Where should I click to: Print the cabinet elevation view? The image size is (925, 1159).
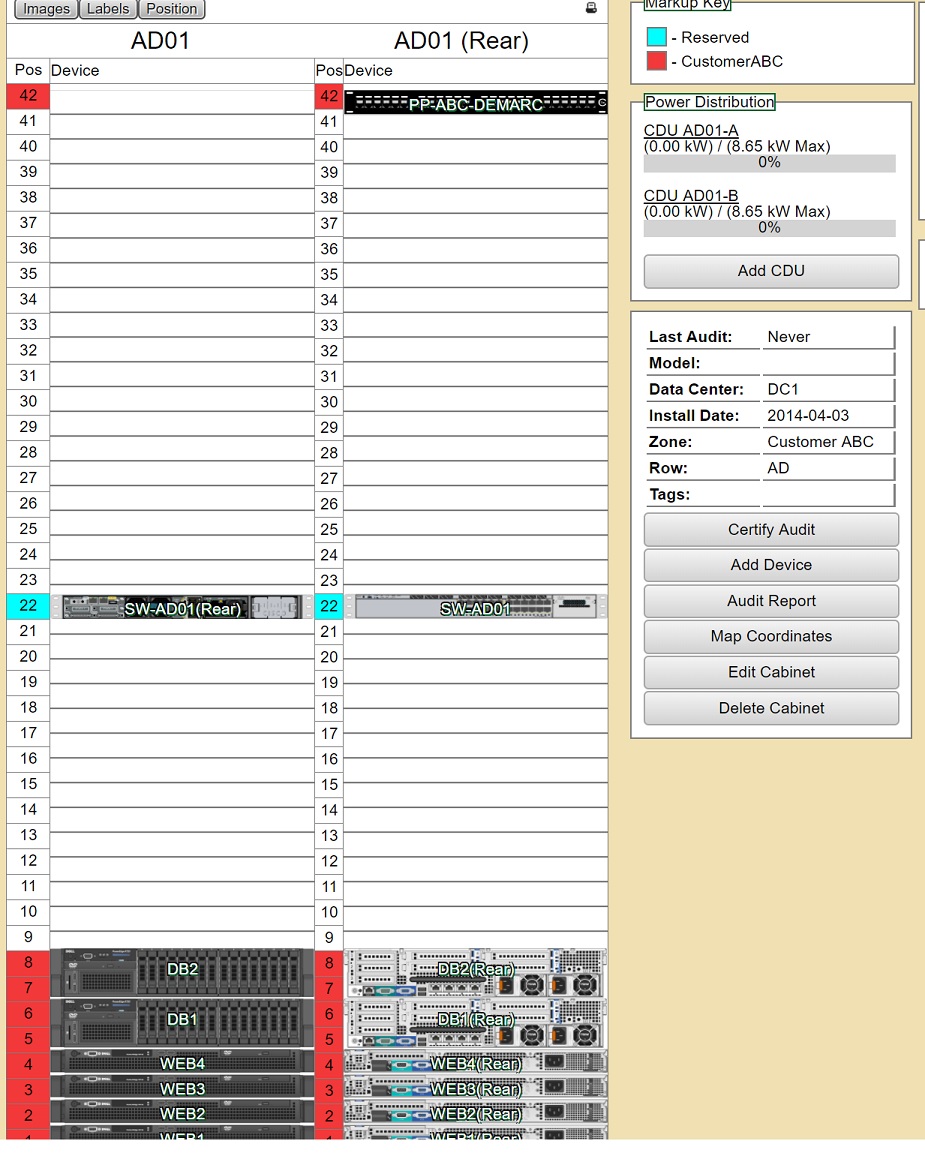590,7
